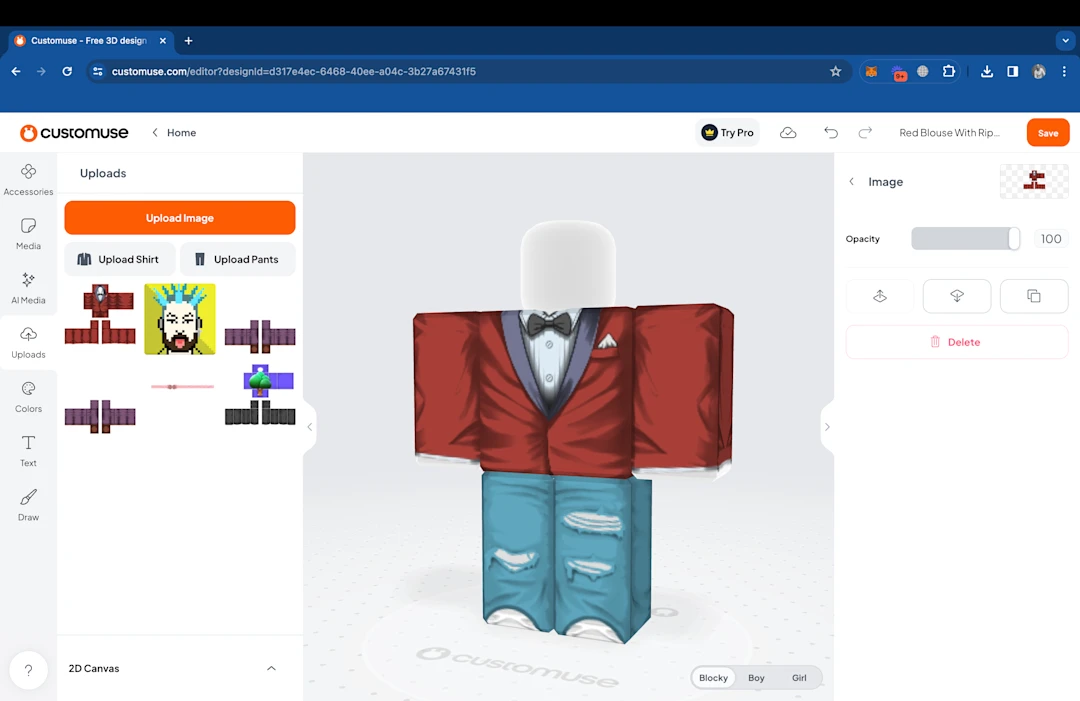
Task: Go back from the Image panel
Action: (851, 182)
